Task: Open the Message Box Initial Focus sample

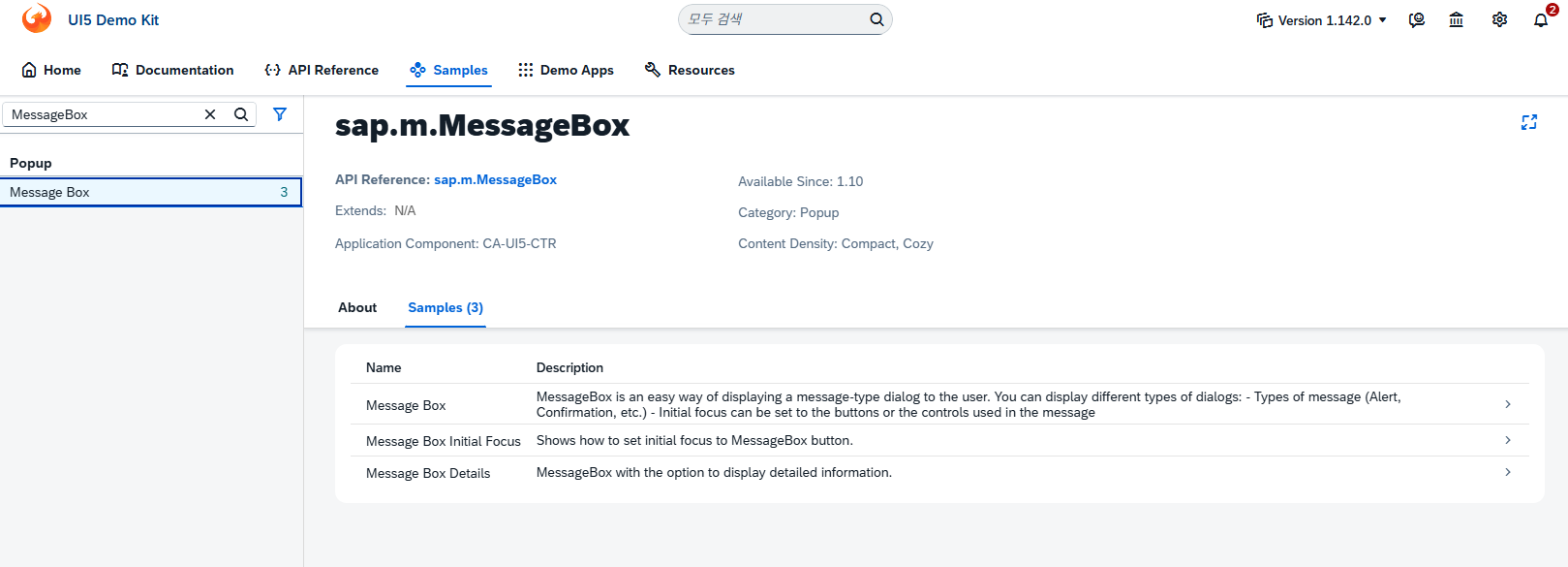Action: tap(939, 440)
